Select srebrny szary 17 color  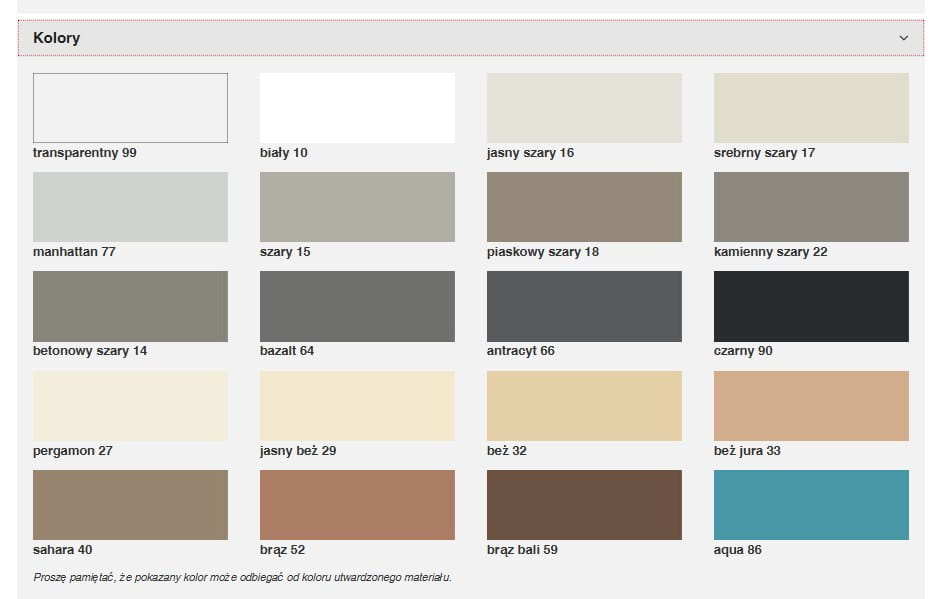coord(811,108)
